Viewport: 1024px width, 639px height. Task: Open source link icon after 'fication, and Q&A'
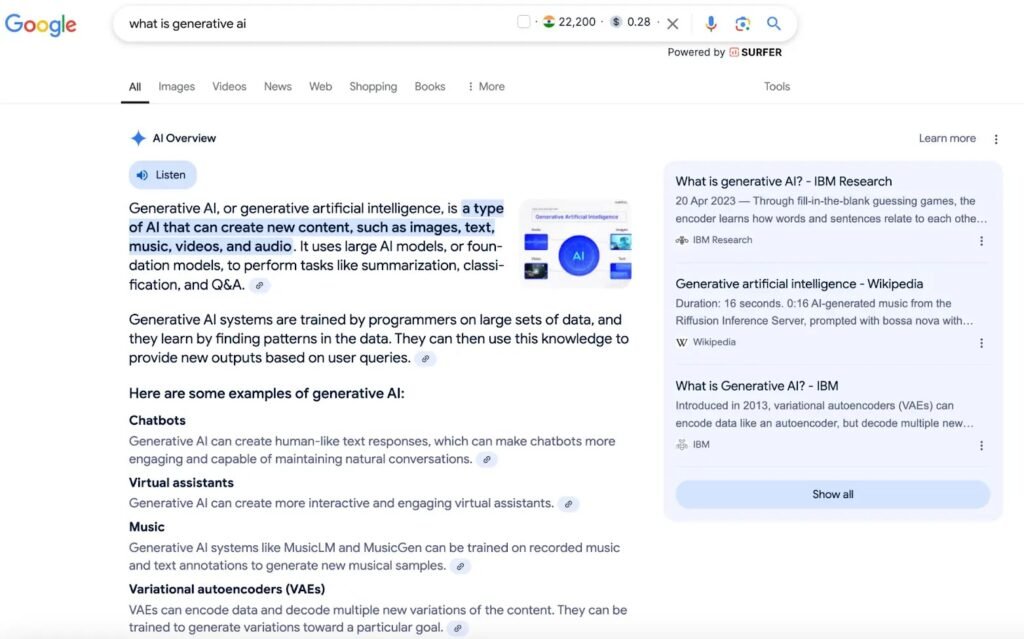[259, 286]
